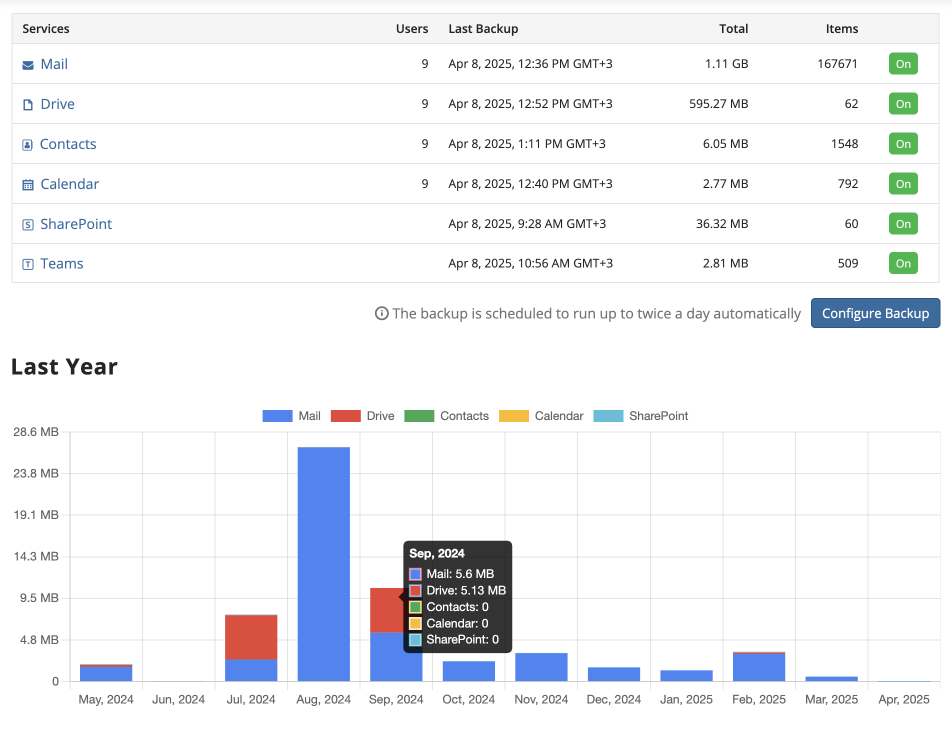Click the blue Mail square in chart legend

pos(276,415)
